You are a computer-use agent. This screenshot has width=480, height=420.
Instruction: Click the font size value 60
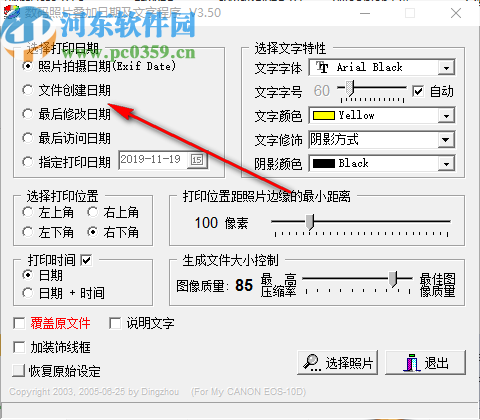pos(322,91)
